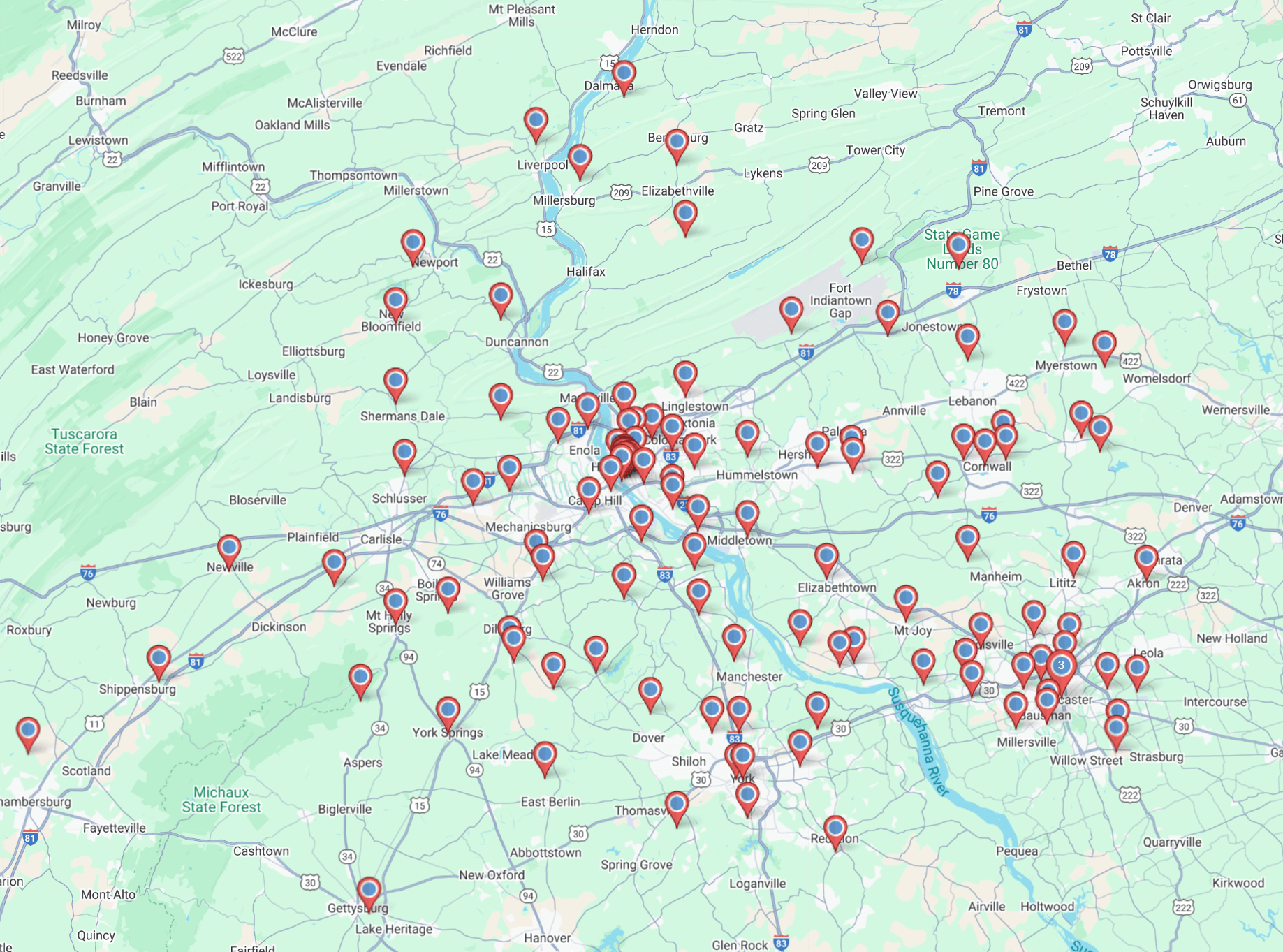This screenshot has height=952, width=1283.
Task: Expand the cluster pin numbered 3
Action: [1061, 665]
